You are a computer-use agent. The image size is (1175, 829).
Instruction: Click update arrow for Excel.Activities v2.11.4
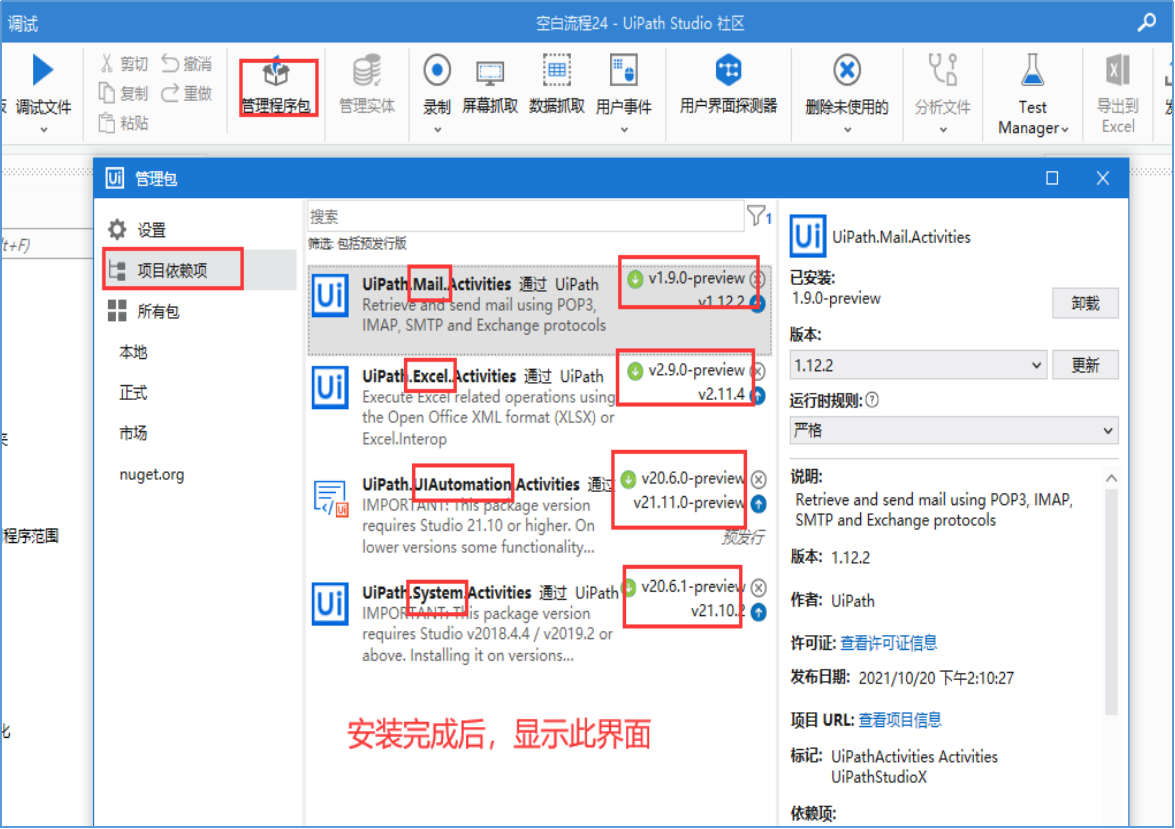(x=758, y=395)
